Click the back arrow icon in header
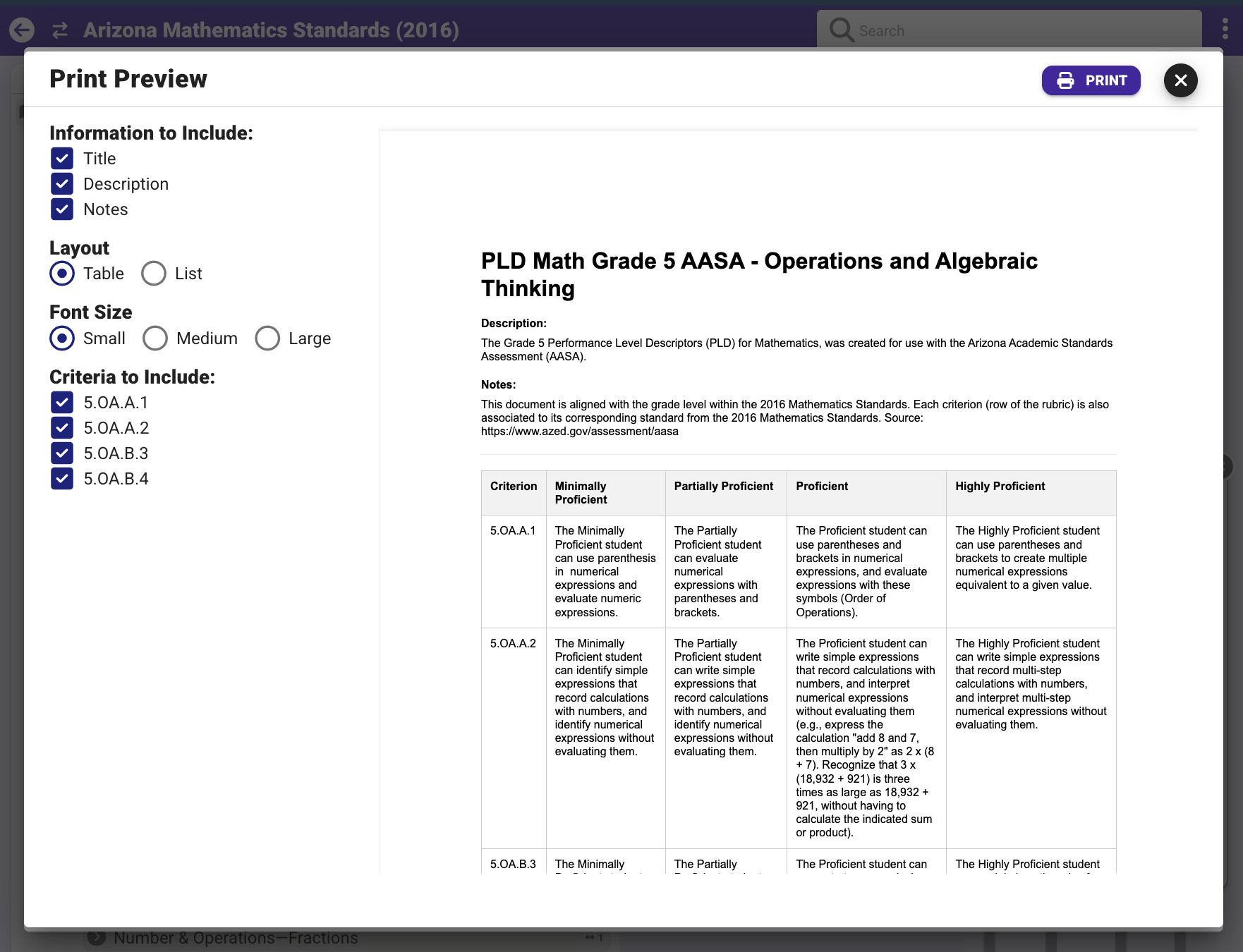 coord(22,30)
